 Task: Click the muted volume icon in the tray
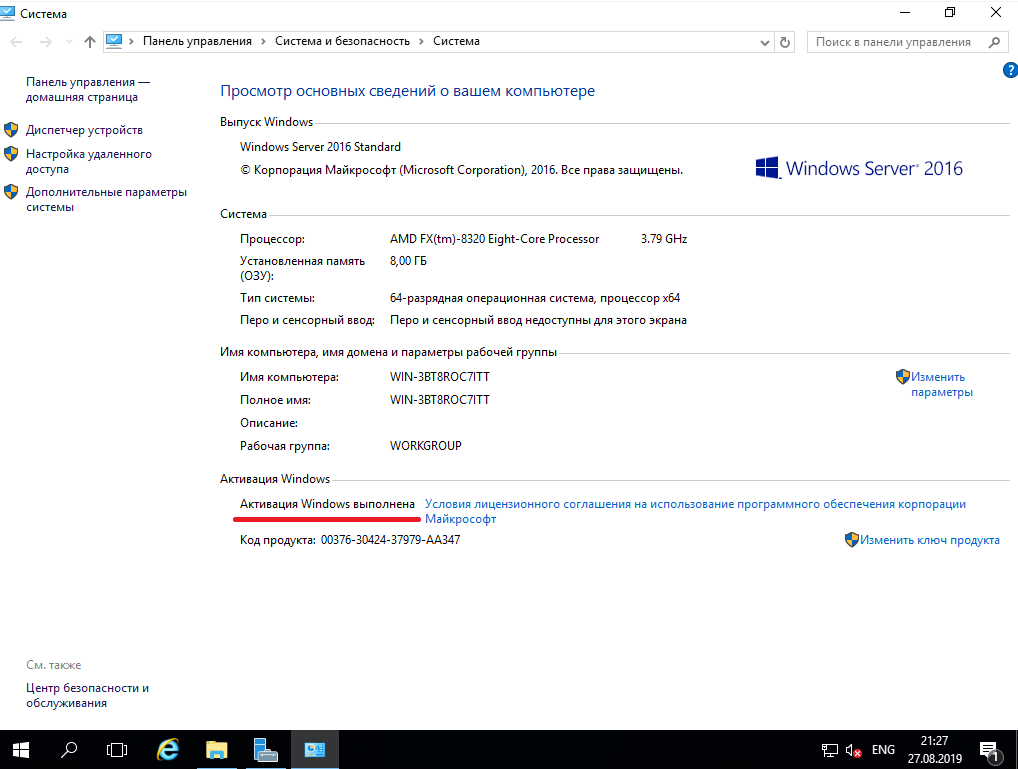coord(853,750)
